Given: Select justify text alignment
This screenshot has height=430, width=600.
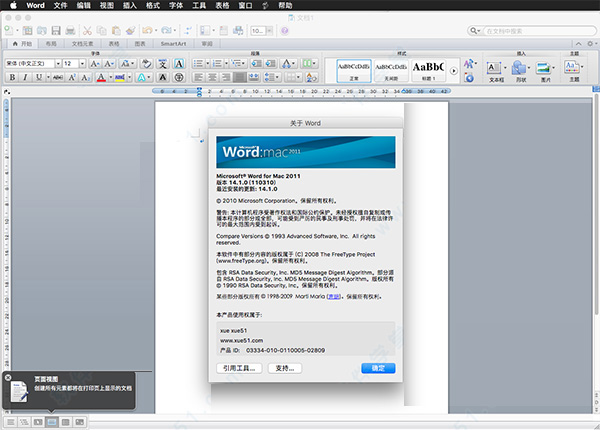Looking at the screenshot, I should click(x=240, y=77).
